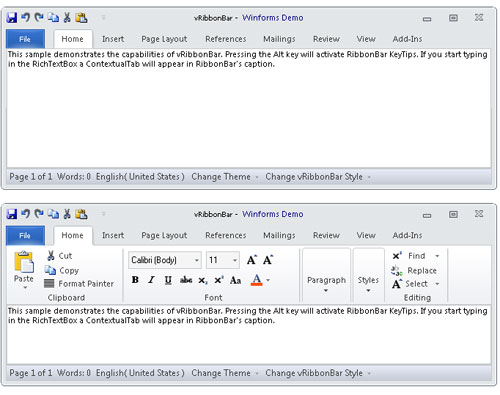Open the Select dropdown arrow
This screenshot has height=395, width=500.
point(437,284)
